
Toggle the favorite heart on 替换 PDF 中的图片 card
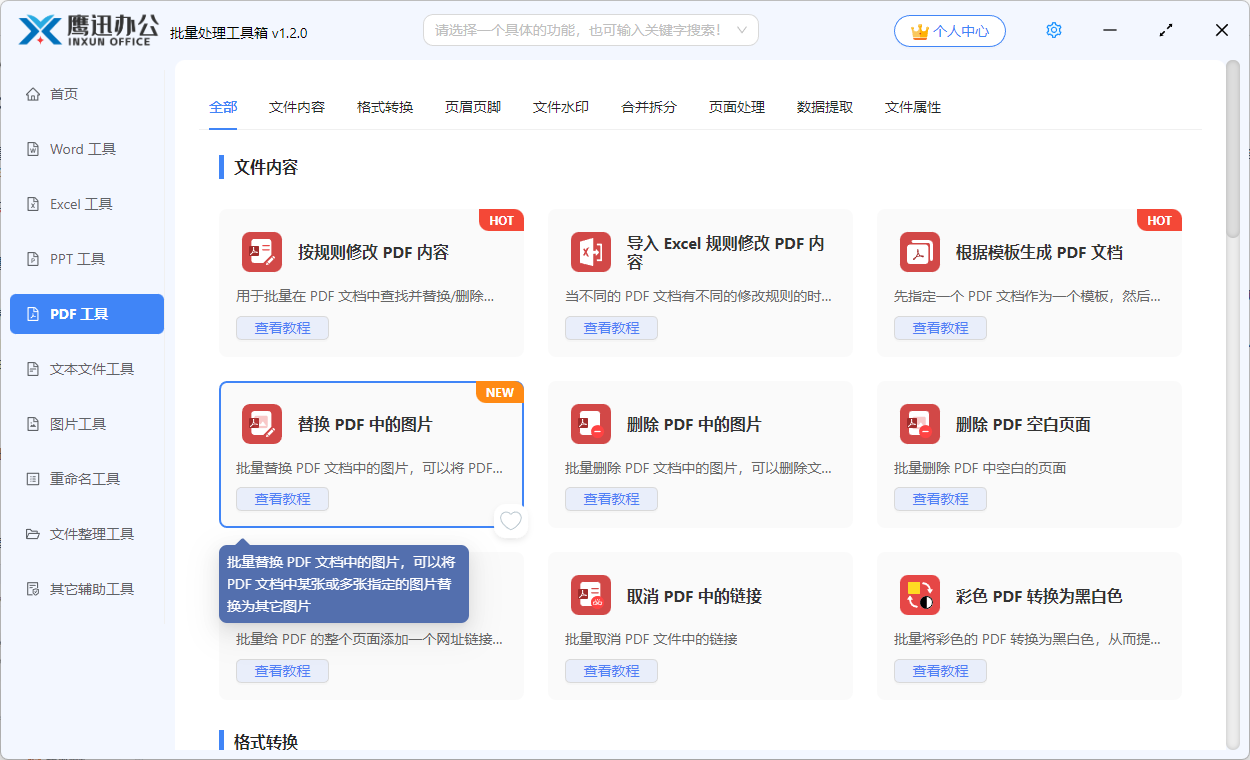tap(510, 520)
